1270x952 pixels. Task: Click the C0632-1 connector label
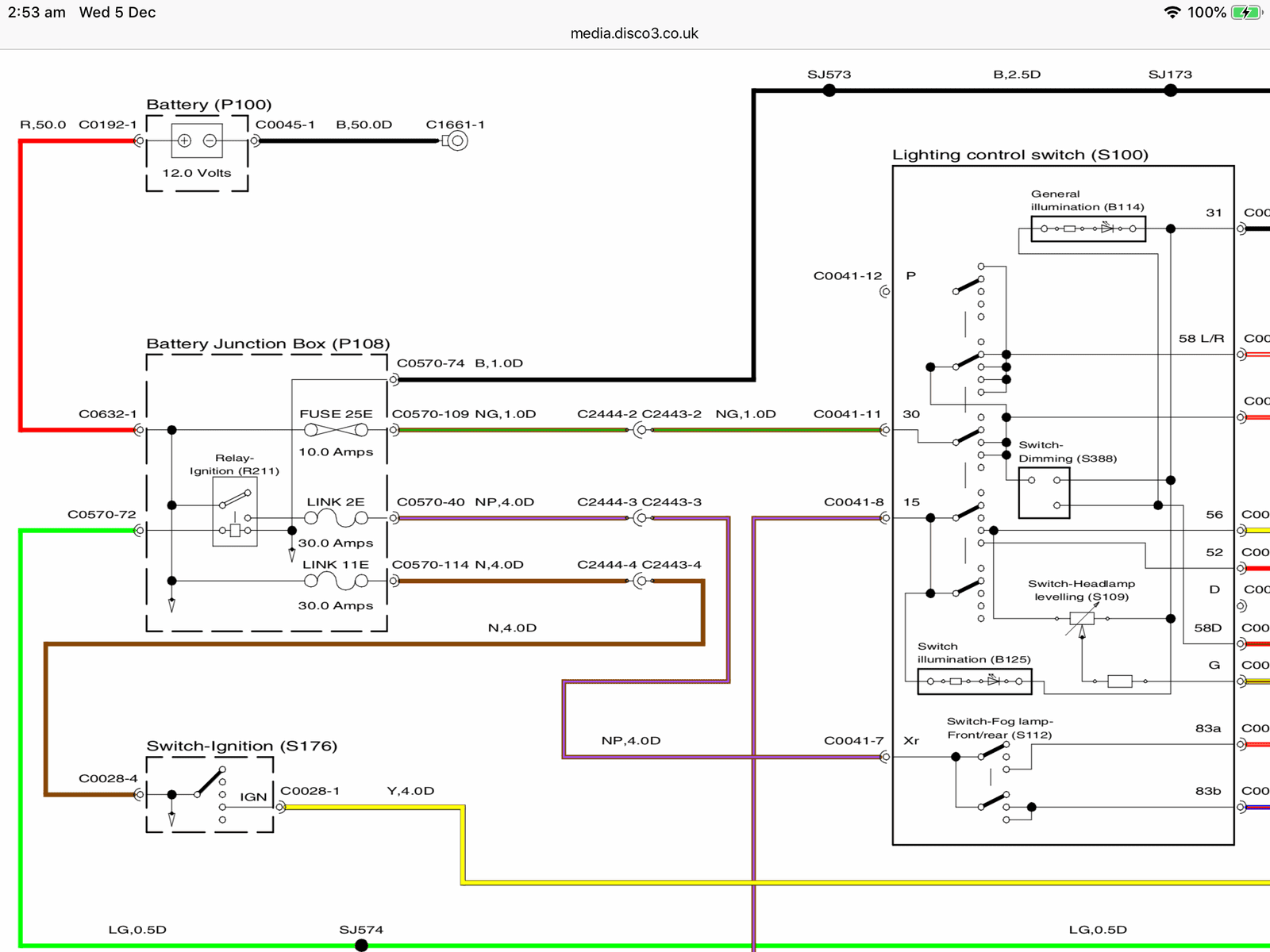[x=108, y=414]
